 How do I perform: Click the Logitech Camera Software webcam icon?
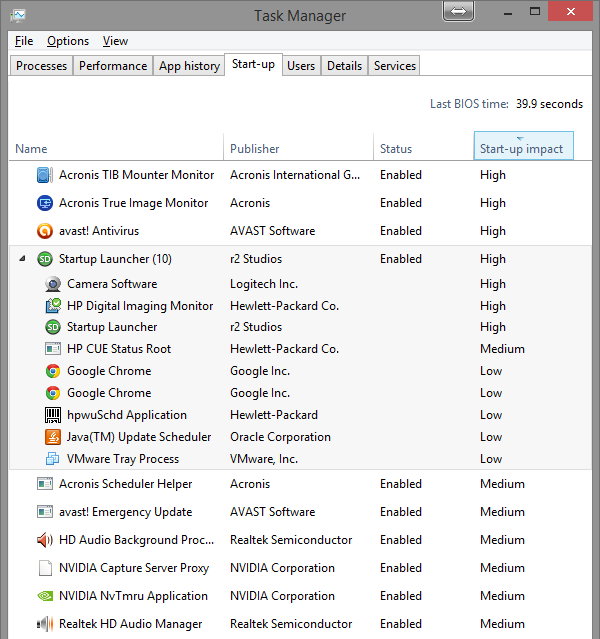click(x=53, y=284)
